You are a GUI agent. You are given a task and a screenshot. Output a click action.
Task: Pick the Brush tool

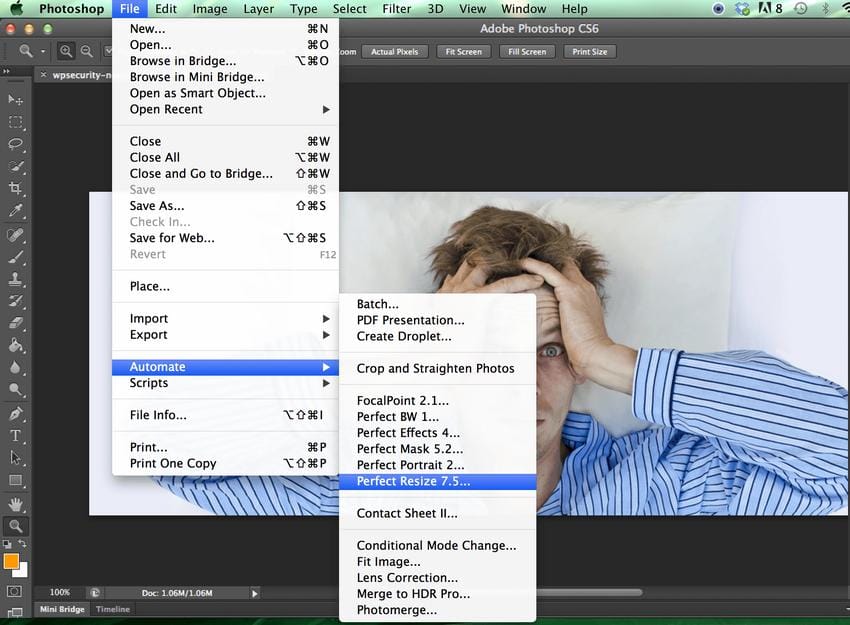click(14, 258)
